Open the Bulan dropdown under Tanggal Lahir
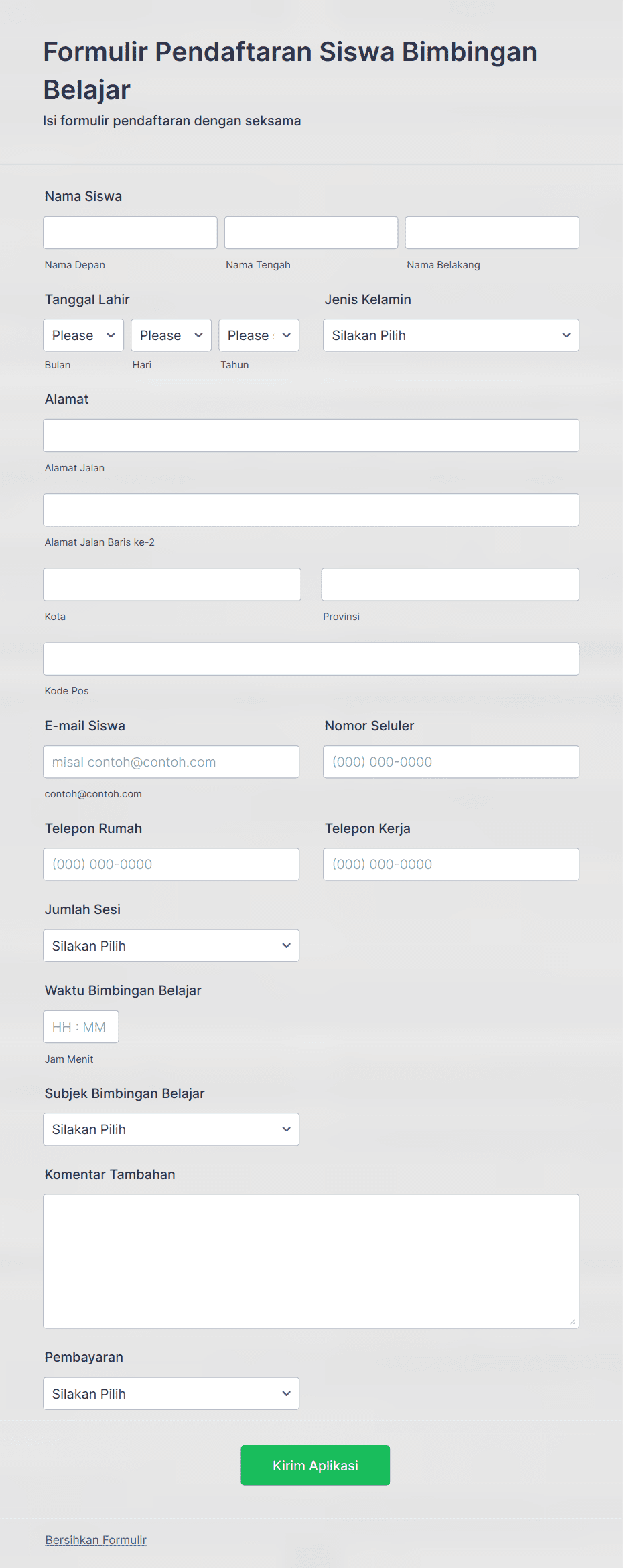 coord(82,335)
